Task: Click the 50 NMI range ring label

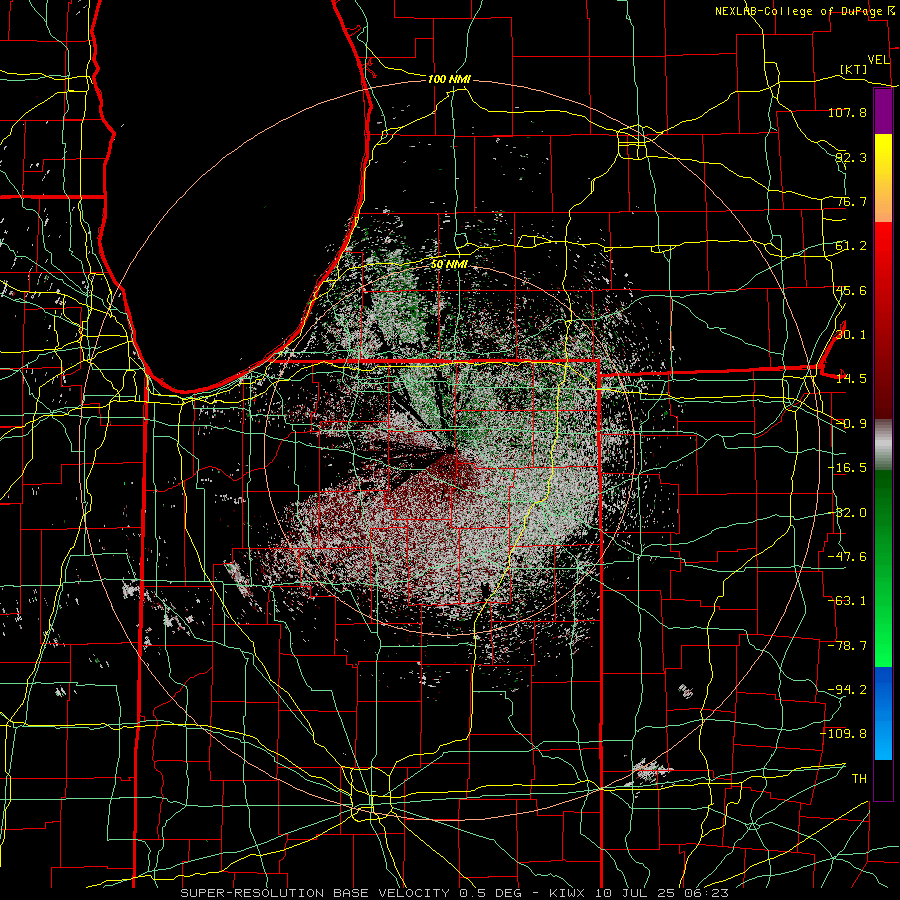Action: (x=449, y=264)
